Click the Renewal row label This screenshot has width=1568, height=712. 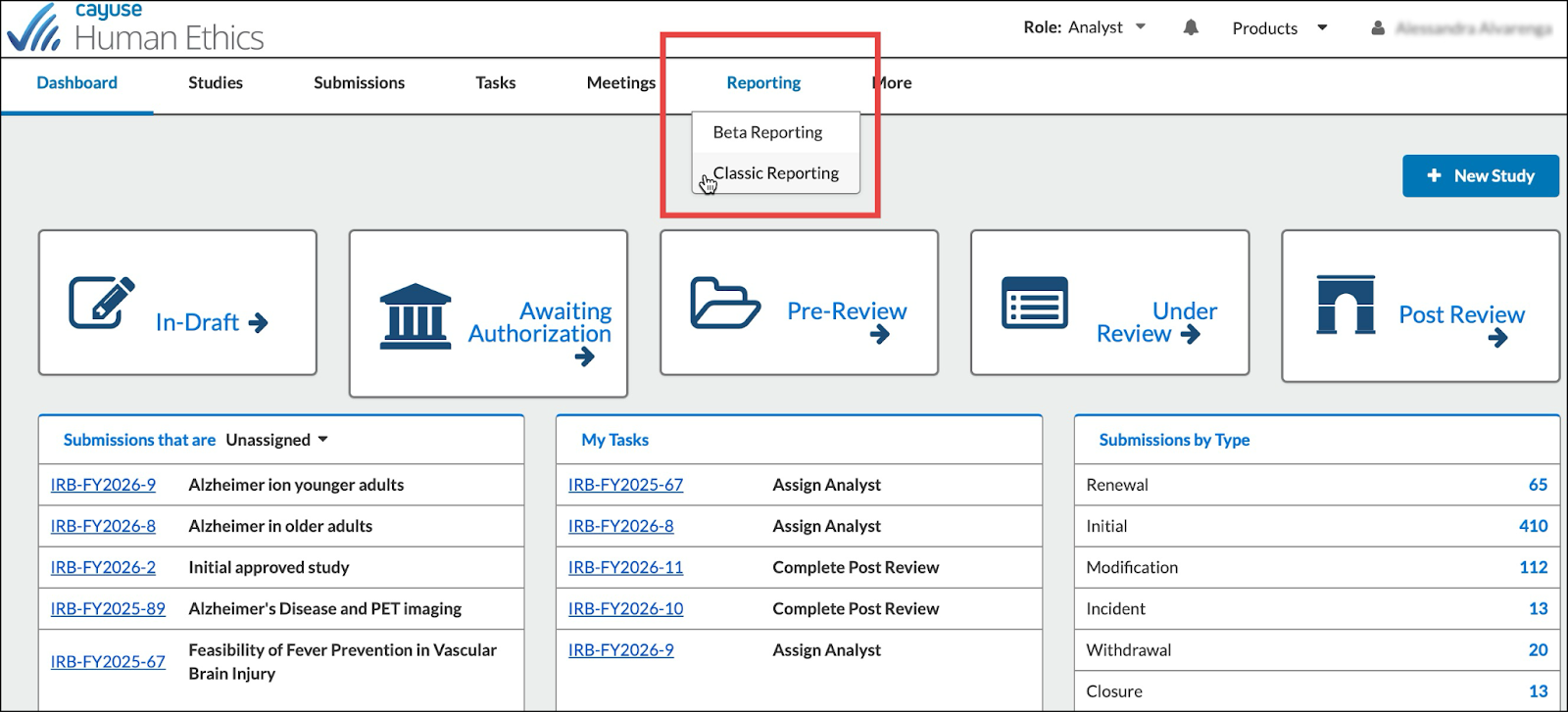coord(1117,485)
